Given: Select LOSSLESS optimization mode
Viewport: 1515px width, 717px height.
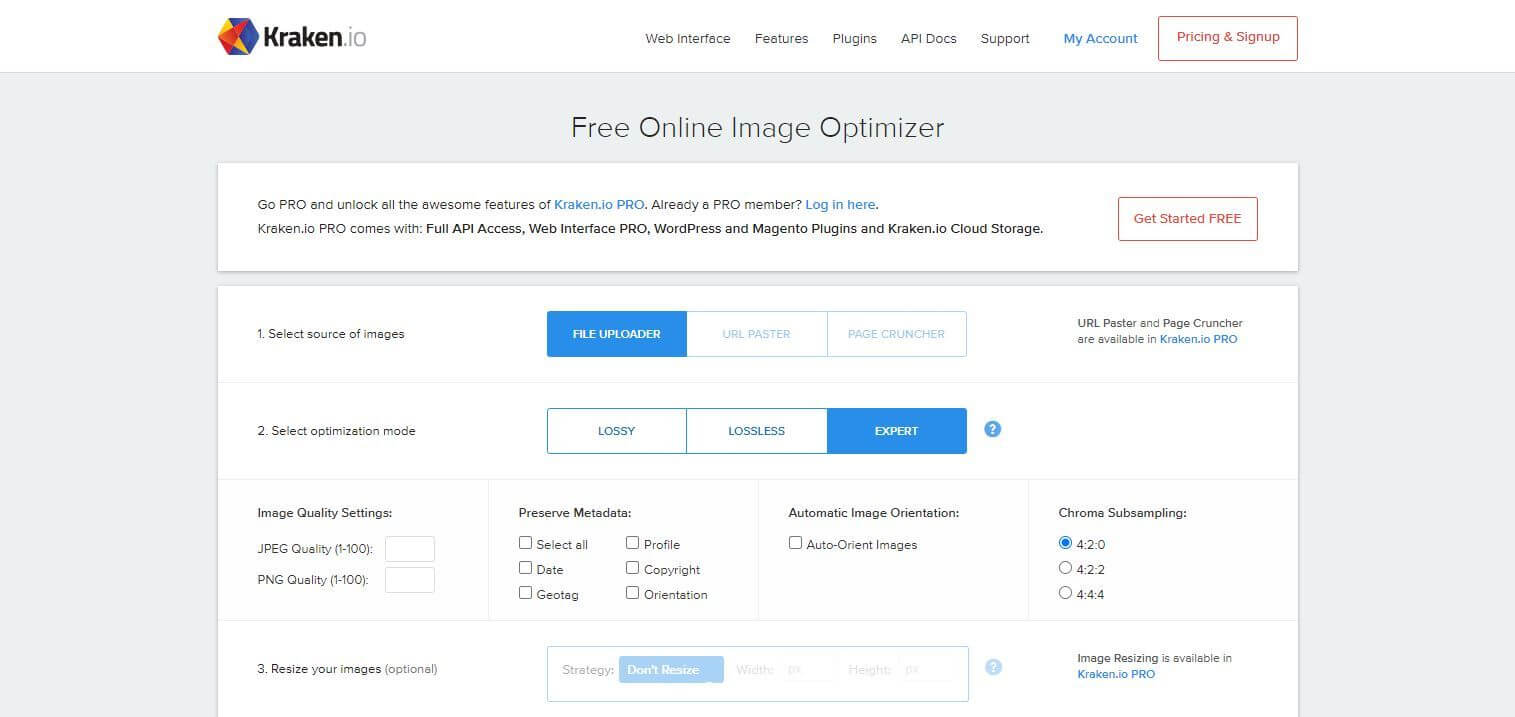Looking at the screenshot, I should (x=756, y=431).
